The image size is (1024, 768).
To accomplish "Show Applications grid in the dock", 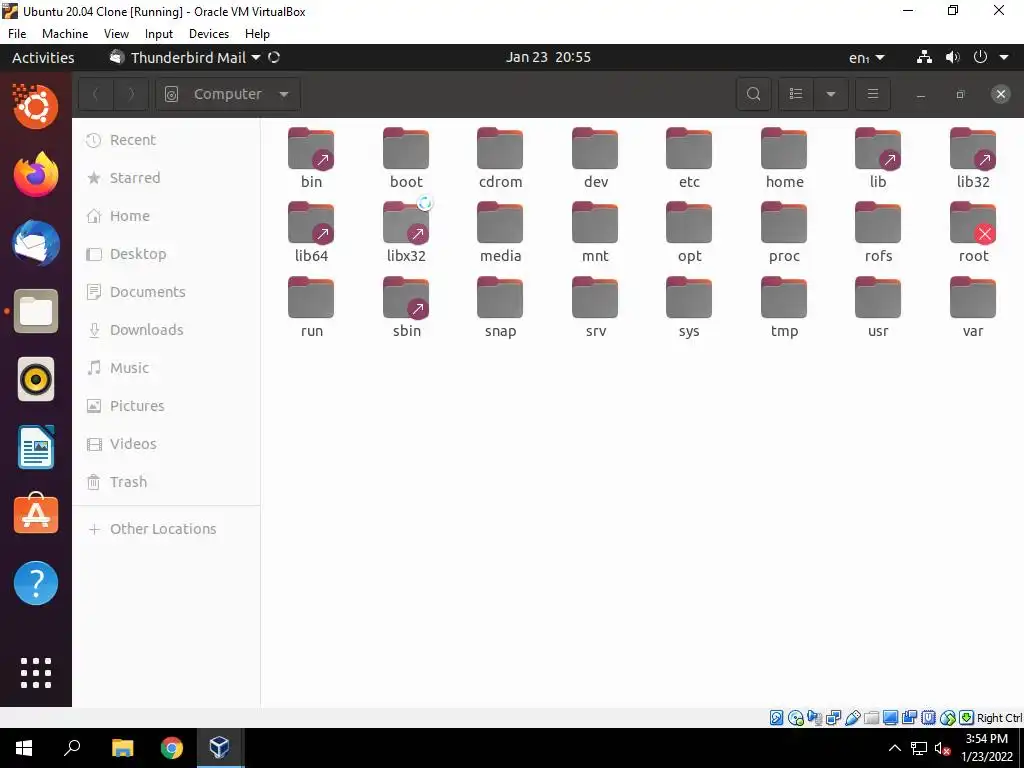I will coord(36,673).
